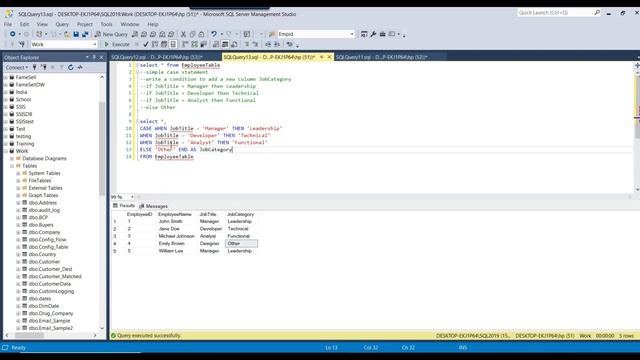This screenshot has width=640, height=360.
Task: Pin the SQLQuery13.sql tab
Action: coord(322,57)
